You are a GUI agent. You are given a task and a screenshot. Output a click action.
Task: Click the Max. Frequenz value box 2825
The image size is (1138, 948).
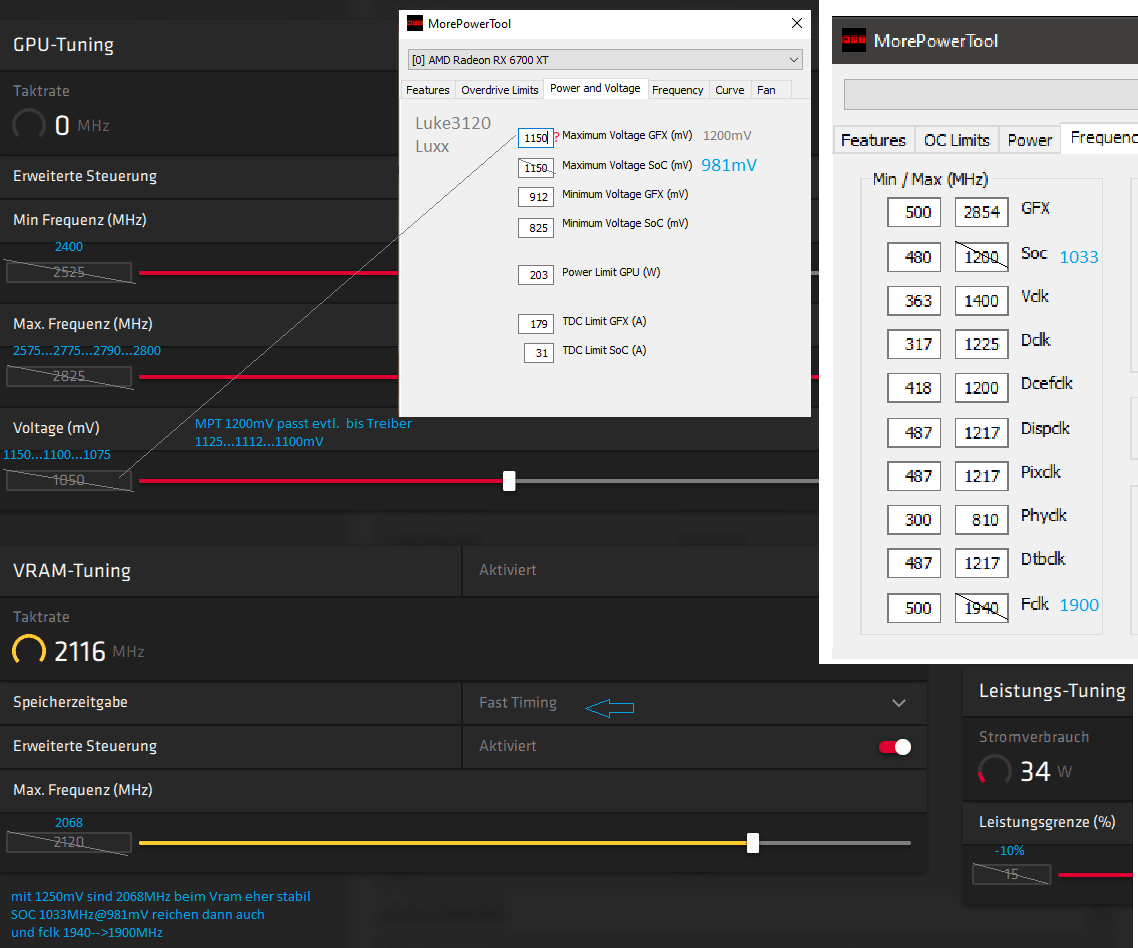click(x=69, y=376)
